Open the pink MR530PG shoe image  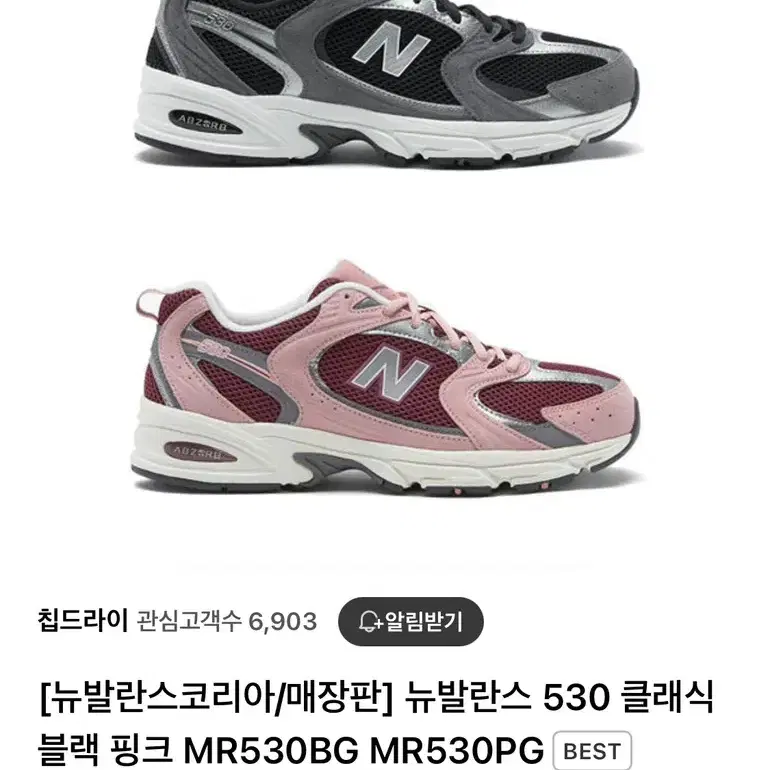(385, 377)
